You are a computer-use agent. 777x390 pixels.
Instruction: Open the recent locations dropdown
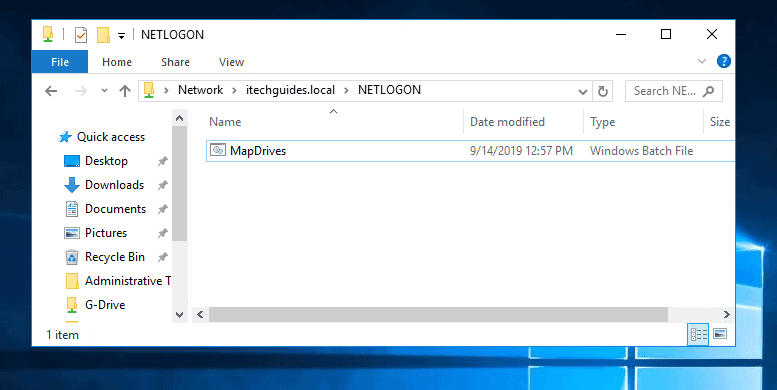(x=104, y=91)
